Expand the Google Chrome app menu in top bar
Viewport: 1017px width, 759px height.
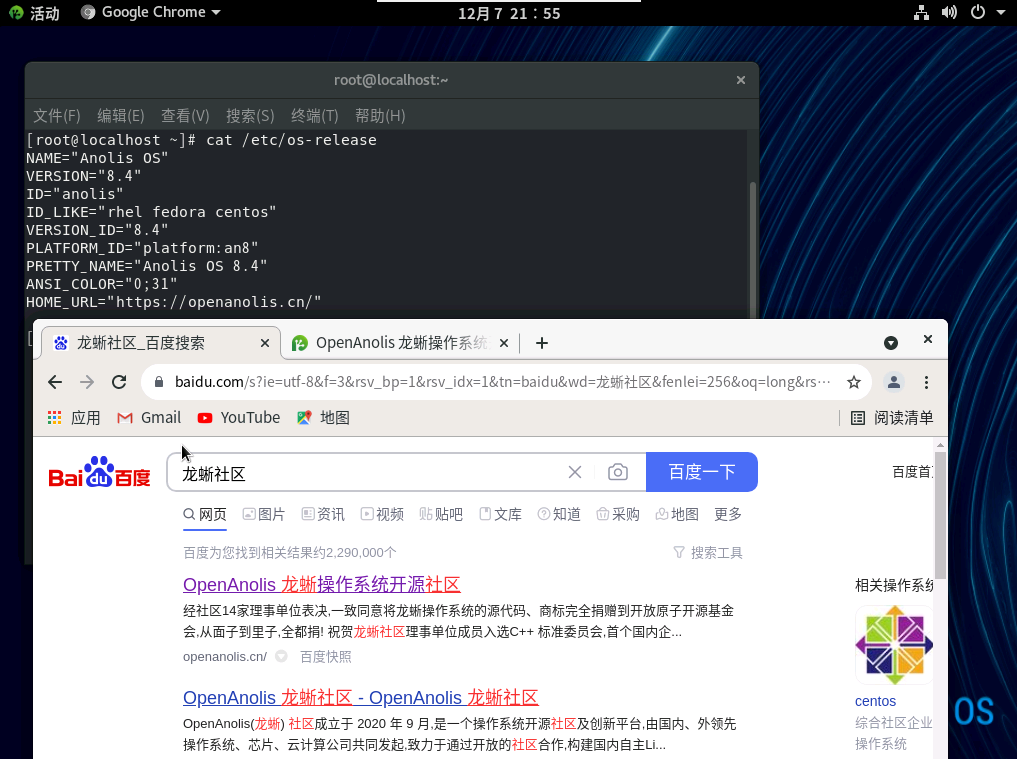(x=150, y=13)
